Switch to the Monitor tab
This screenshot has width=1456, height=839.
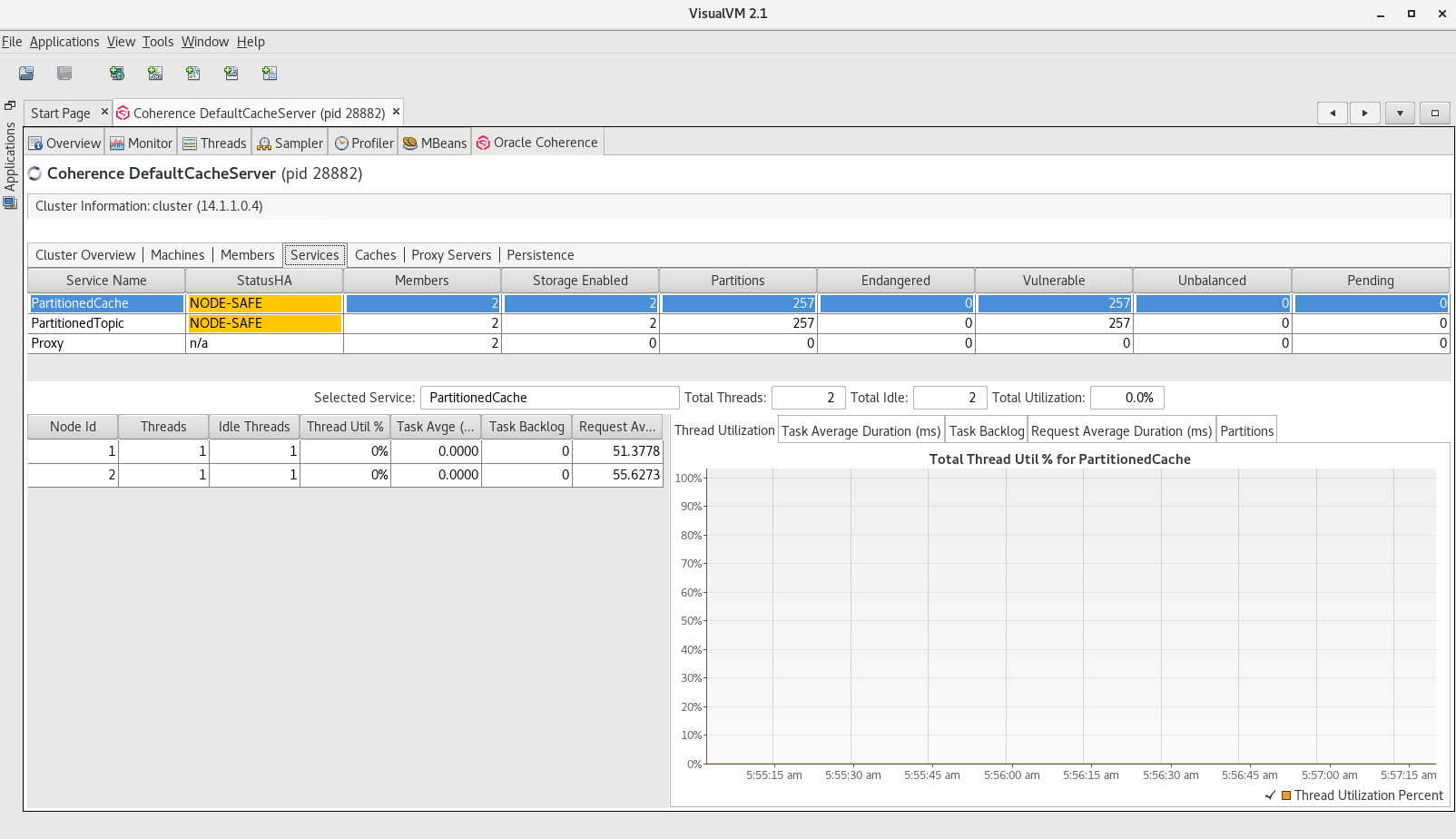[141, 143]
